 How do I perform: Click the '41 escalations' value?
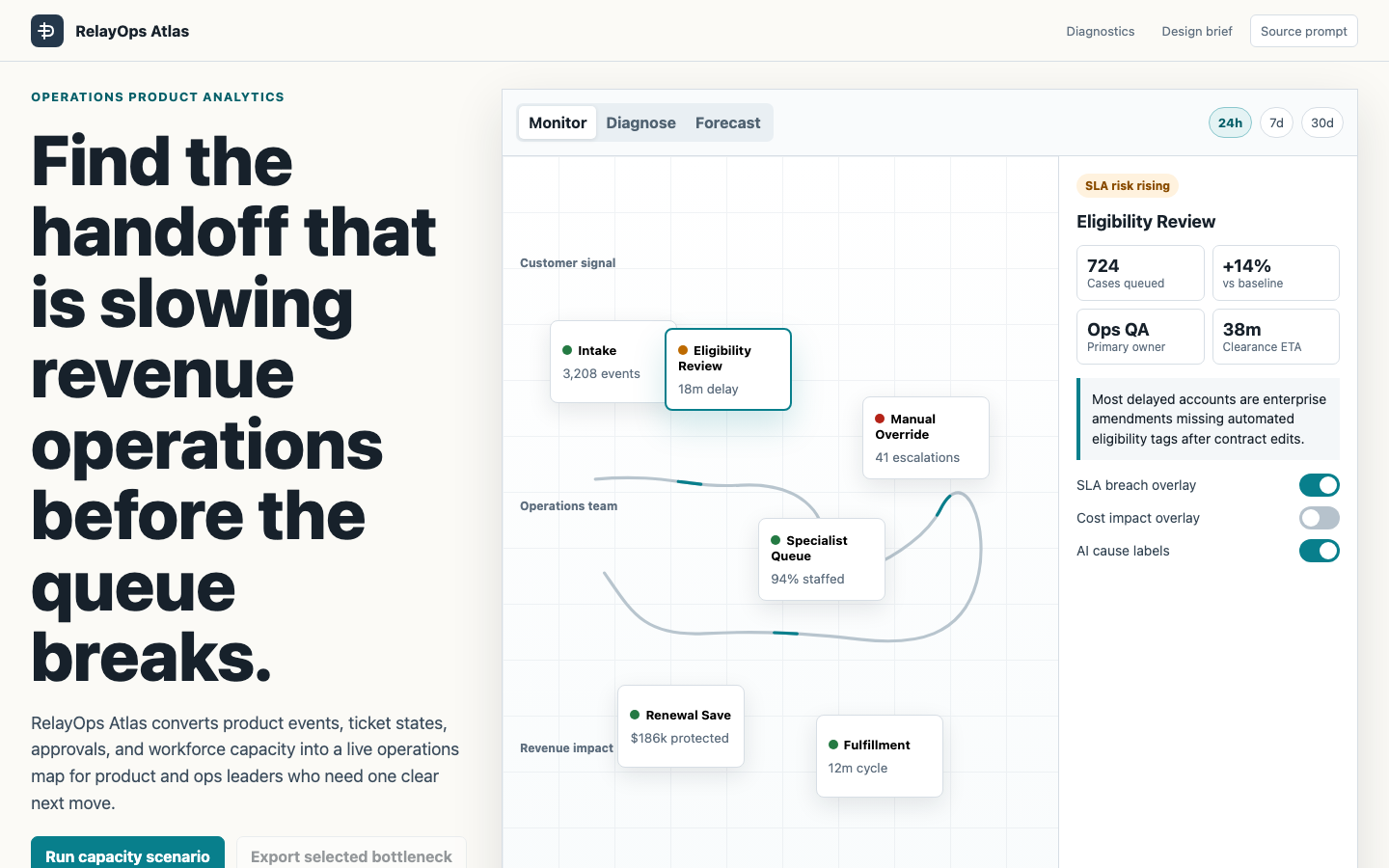tap(917, 457)
